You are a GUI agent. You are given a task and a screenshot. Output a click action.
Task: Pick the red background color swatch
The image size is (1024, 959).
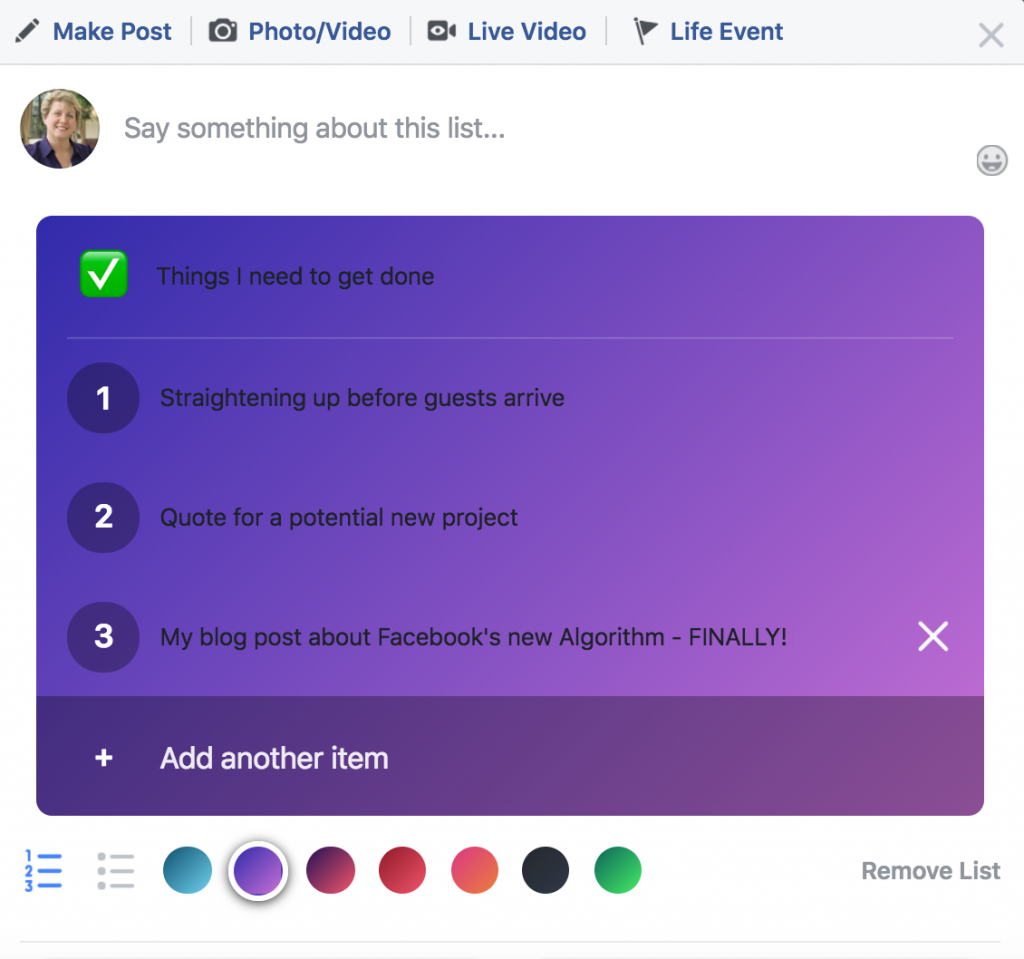402,870
